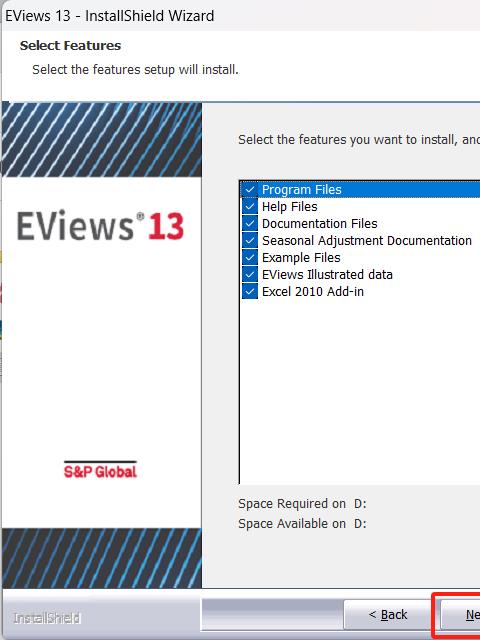Select the Help Files feature label
Image resolution: width=480 pixels, height=640 pixels.
coord(289,207)
